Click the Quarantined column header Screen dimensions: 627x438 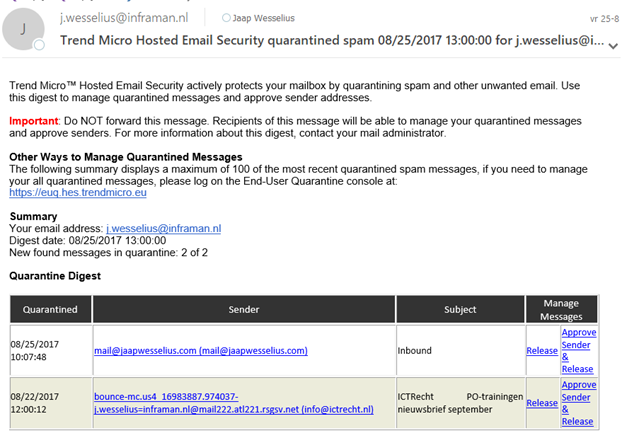[50, 309]
